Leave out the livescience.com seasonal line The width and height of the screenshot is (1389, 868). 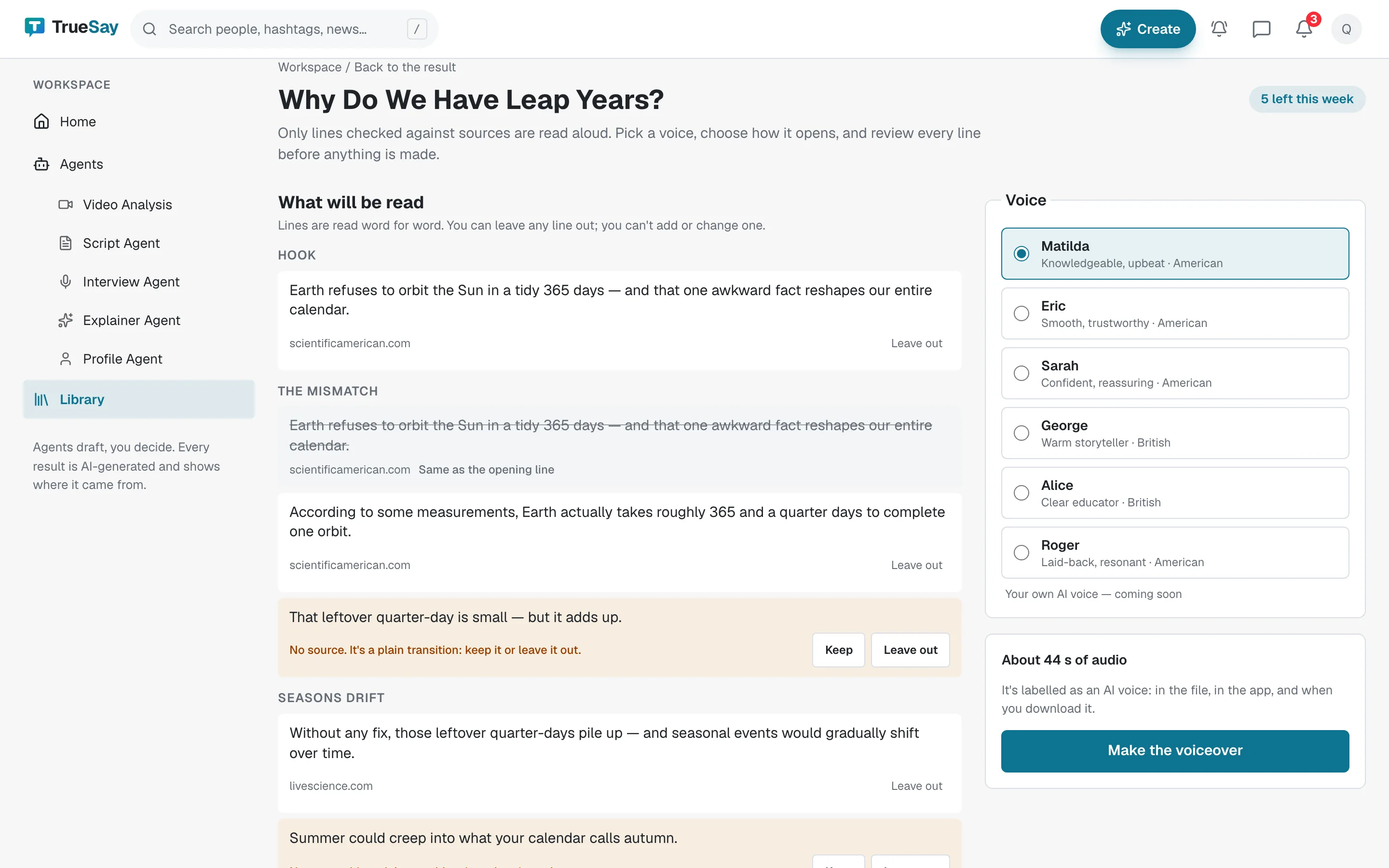916,786
